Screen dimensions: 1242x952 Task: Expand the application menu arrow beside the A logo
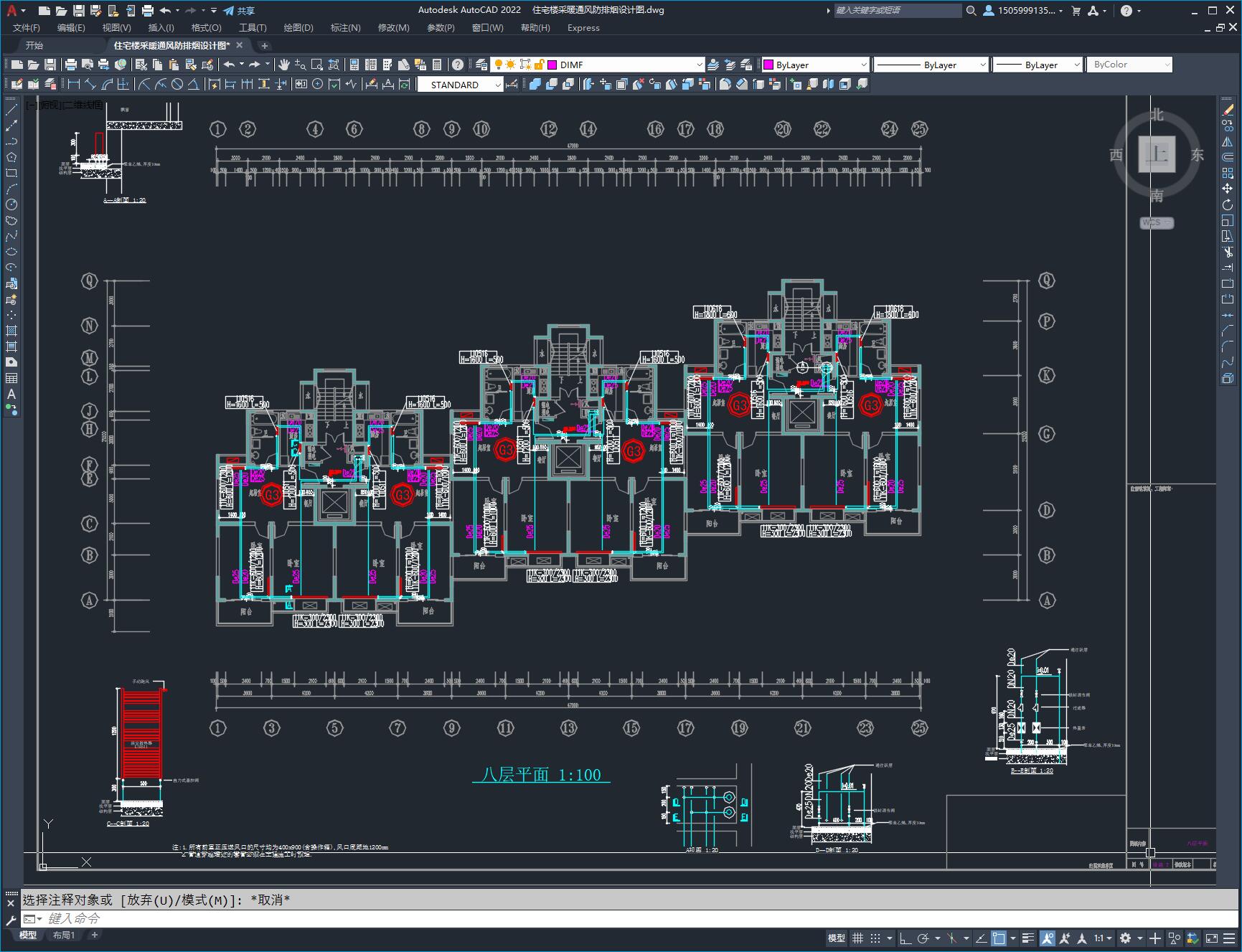point(23,10)
